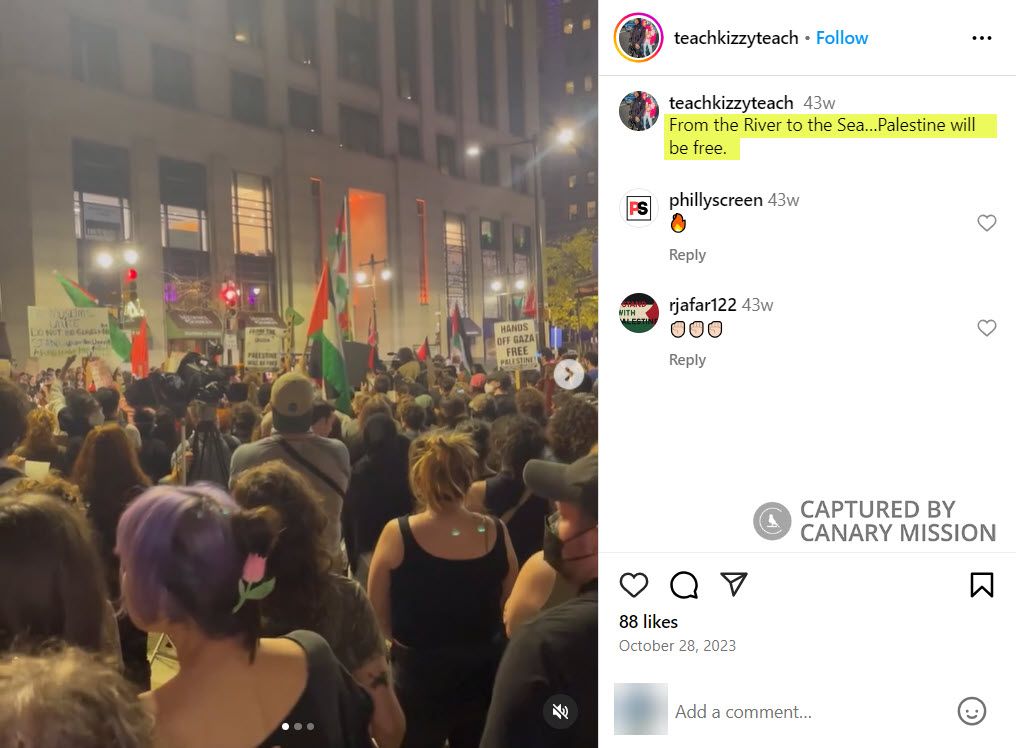
Task: Open comments with the speech bubble icon
Action: tap(684, 585)
